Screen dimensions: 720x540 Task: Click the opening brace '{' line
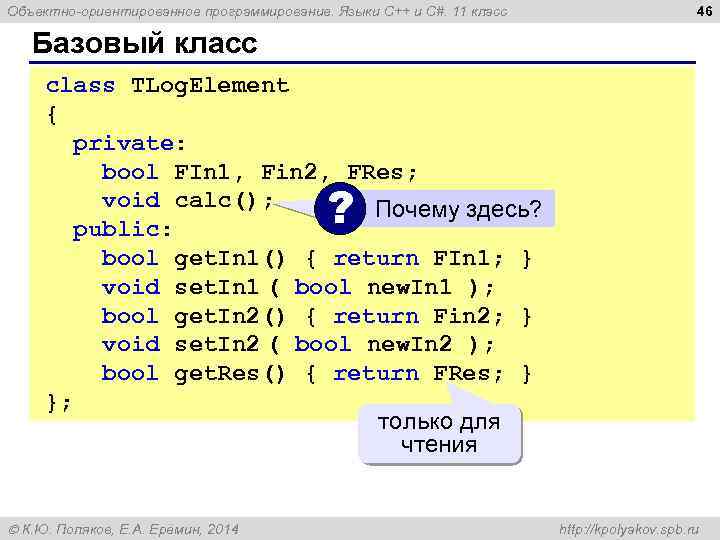click(52, 115)
